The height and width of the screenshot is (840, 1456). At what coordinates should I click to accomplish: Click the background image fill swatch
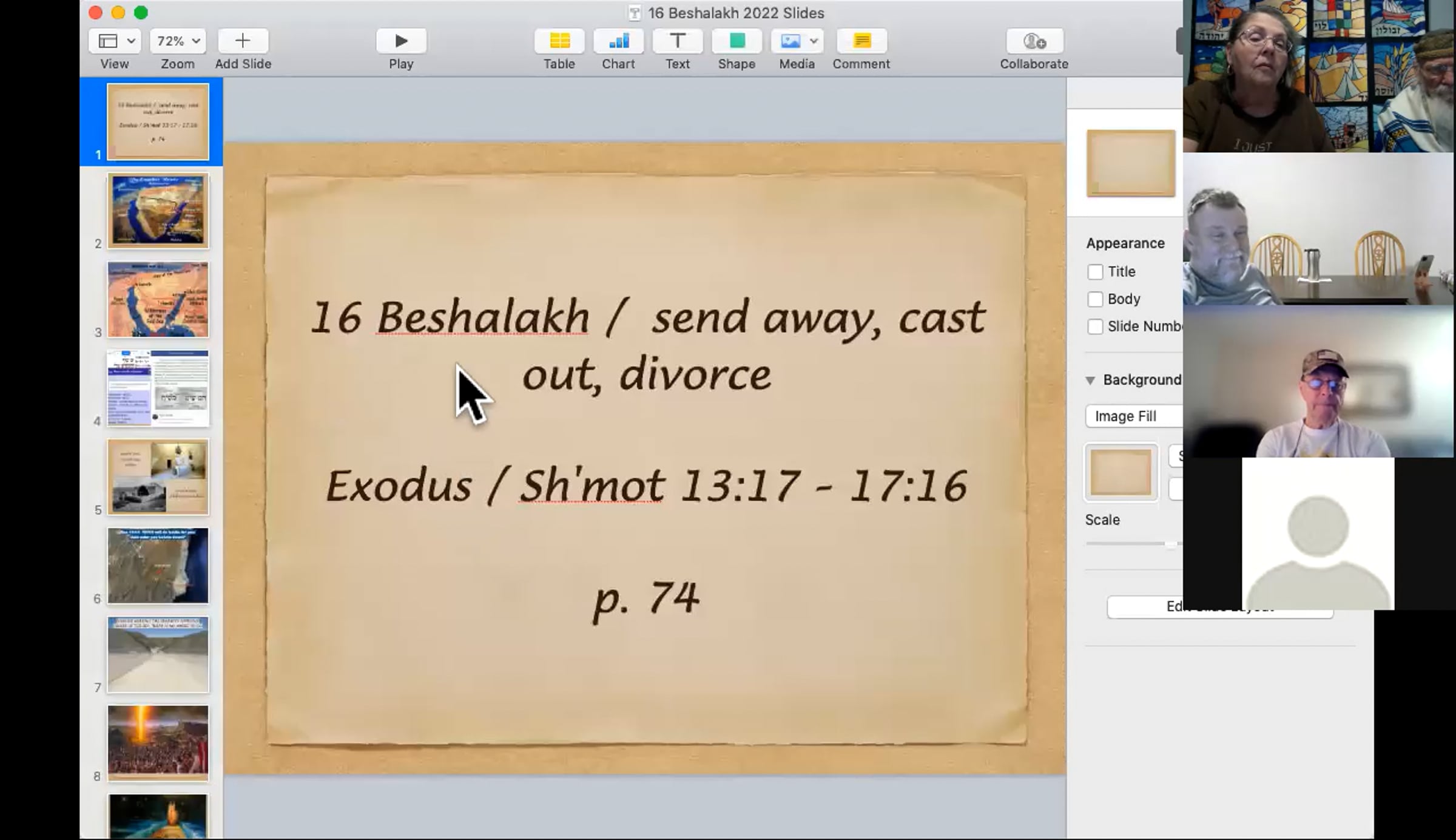(x=1121, y=473)
